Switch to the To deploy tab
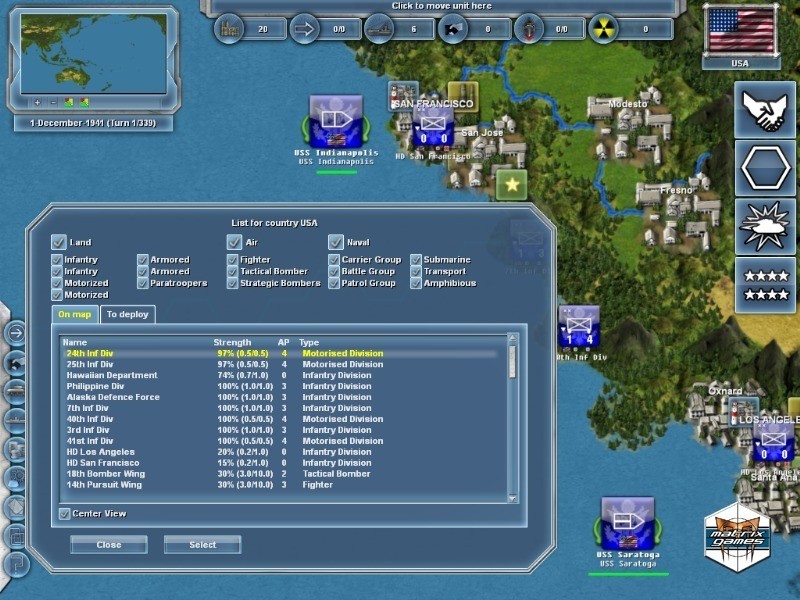Viewport: 800px width, 600px height. tap(126, 314)
